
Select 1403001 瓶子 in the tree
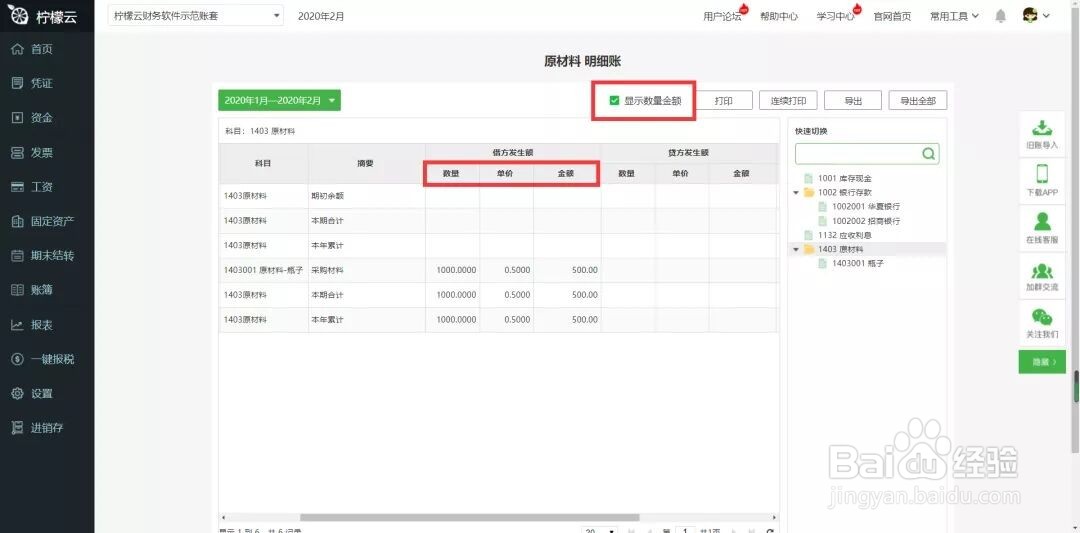[x=857, y=263]
